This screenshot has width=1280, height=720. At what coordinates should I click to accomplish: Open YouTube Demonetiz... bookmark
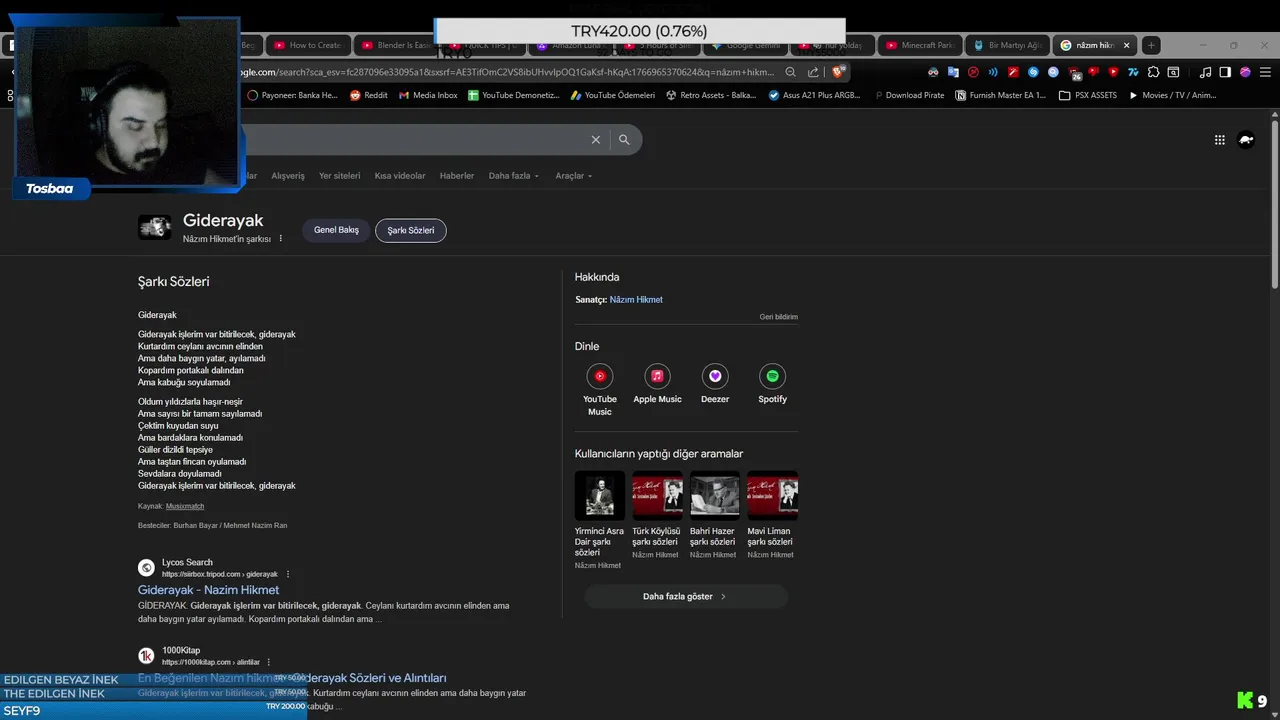click(514, 95)
